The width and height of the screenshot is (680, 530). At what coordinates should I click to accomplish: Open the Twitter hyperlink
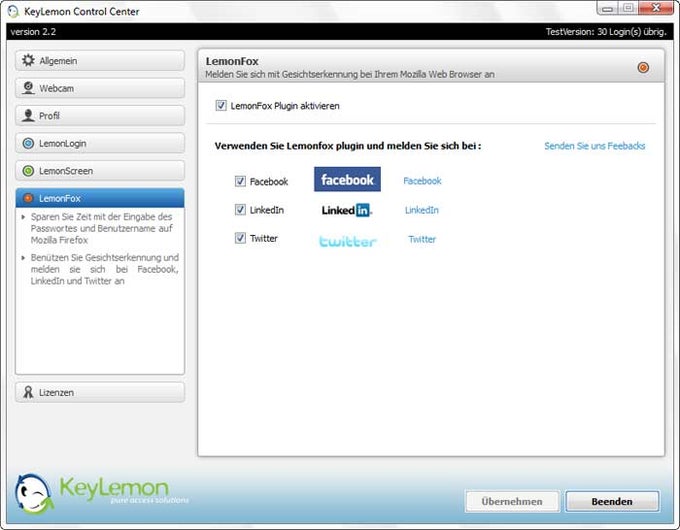pos(422,239)
